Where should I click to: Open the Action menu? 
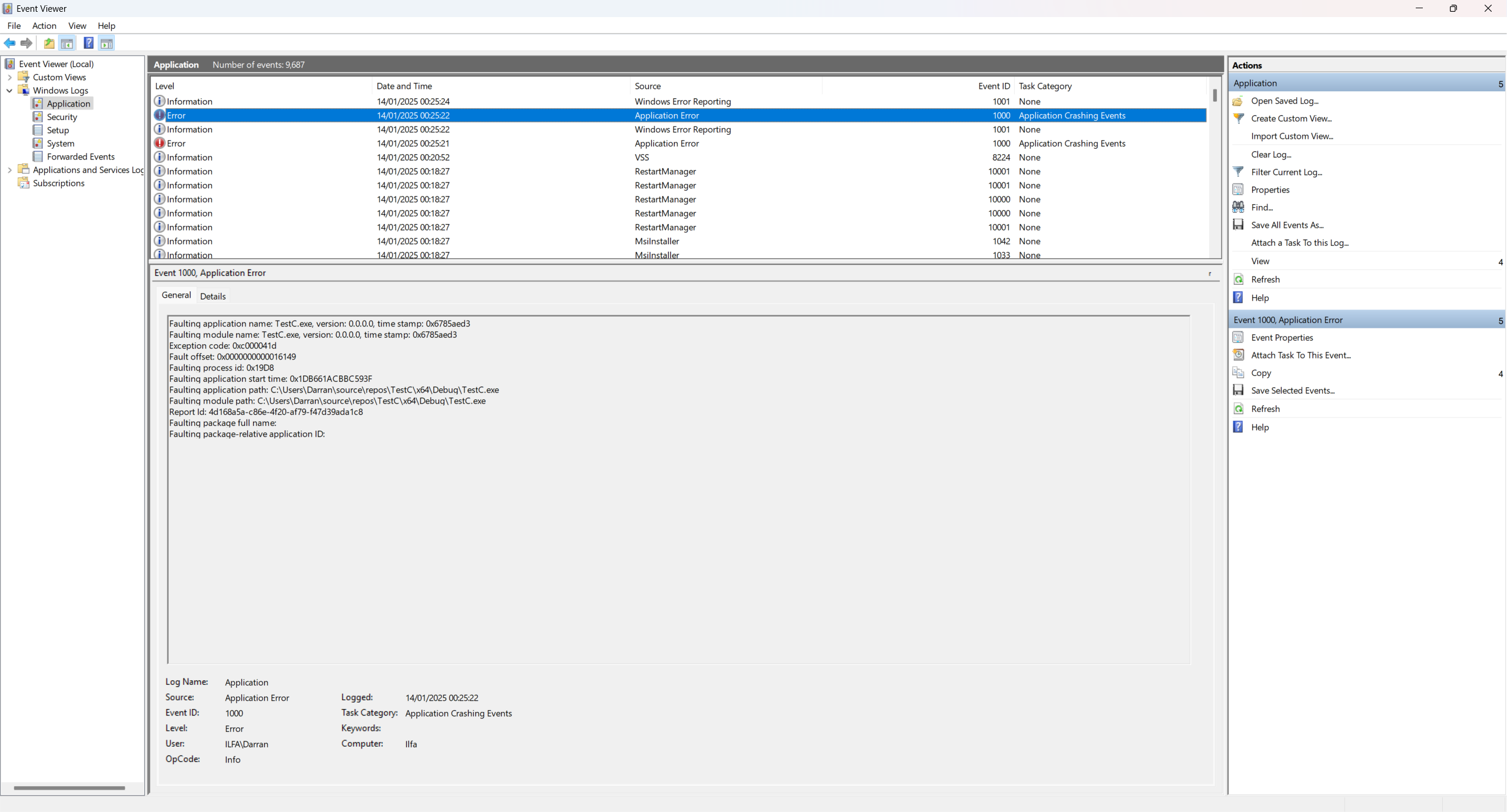[44, 26]
